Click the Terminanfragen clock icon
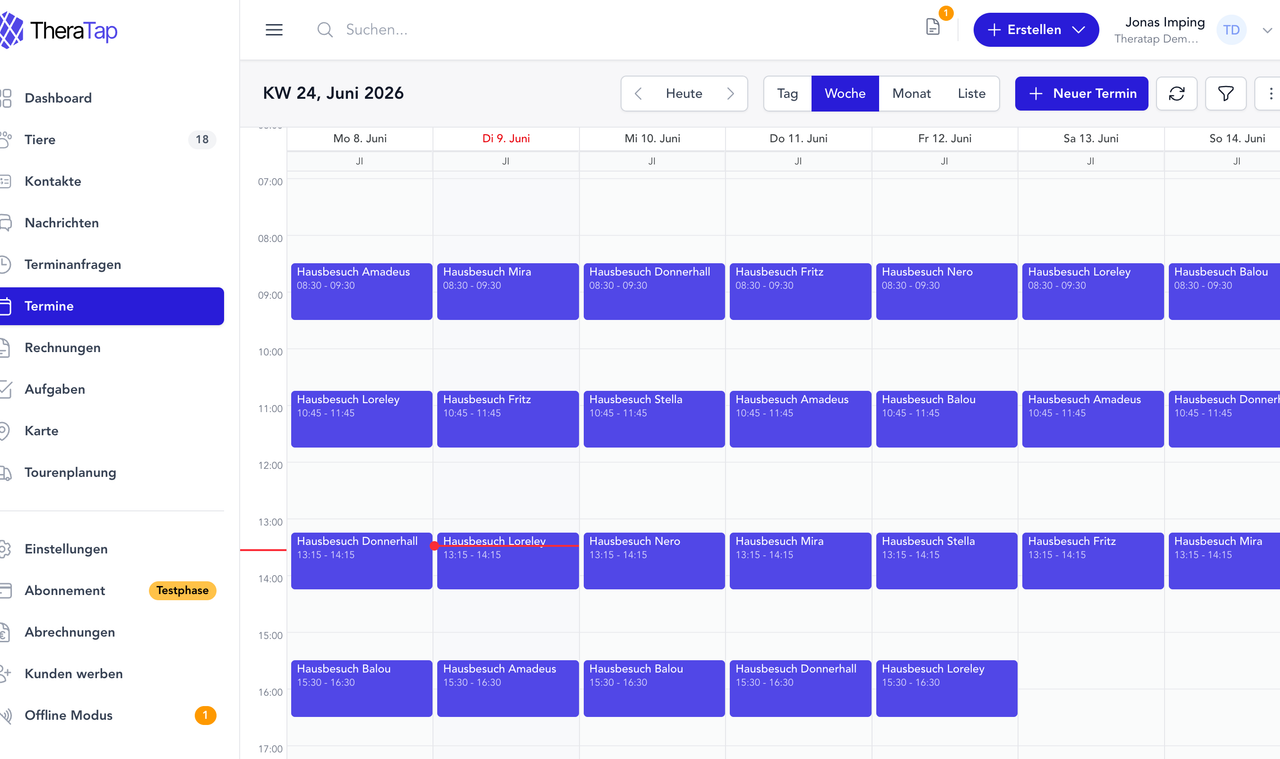The height and width of the screenshot is (759, 1280). coord(5,265)
